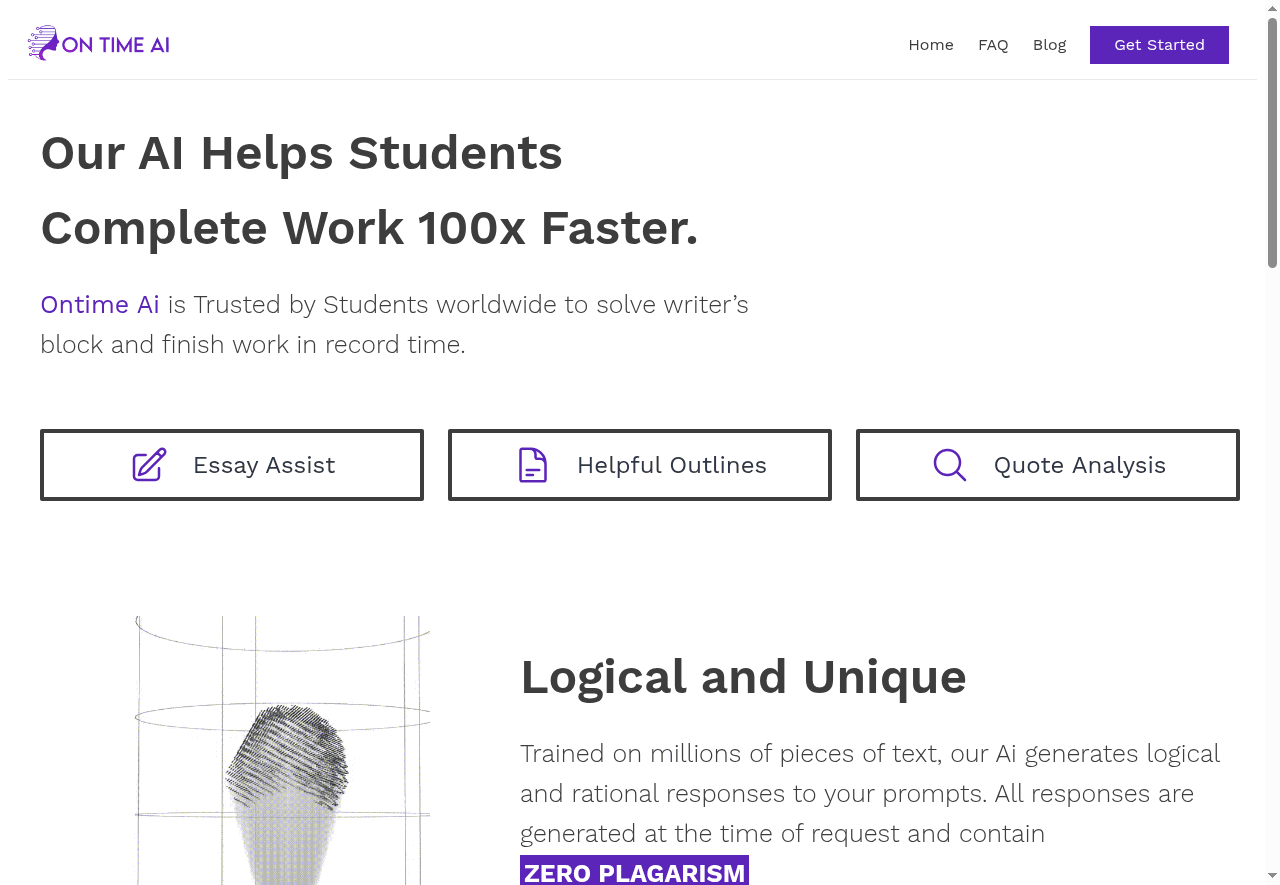
Task: Click the magnifying glass icon in Quote Analysis
Action: [949, 465]
